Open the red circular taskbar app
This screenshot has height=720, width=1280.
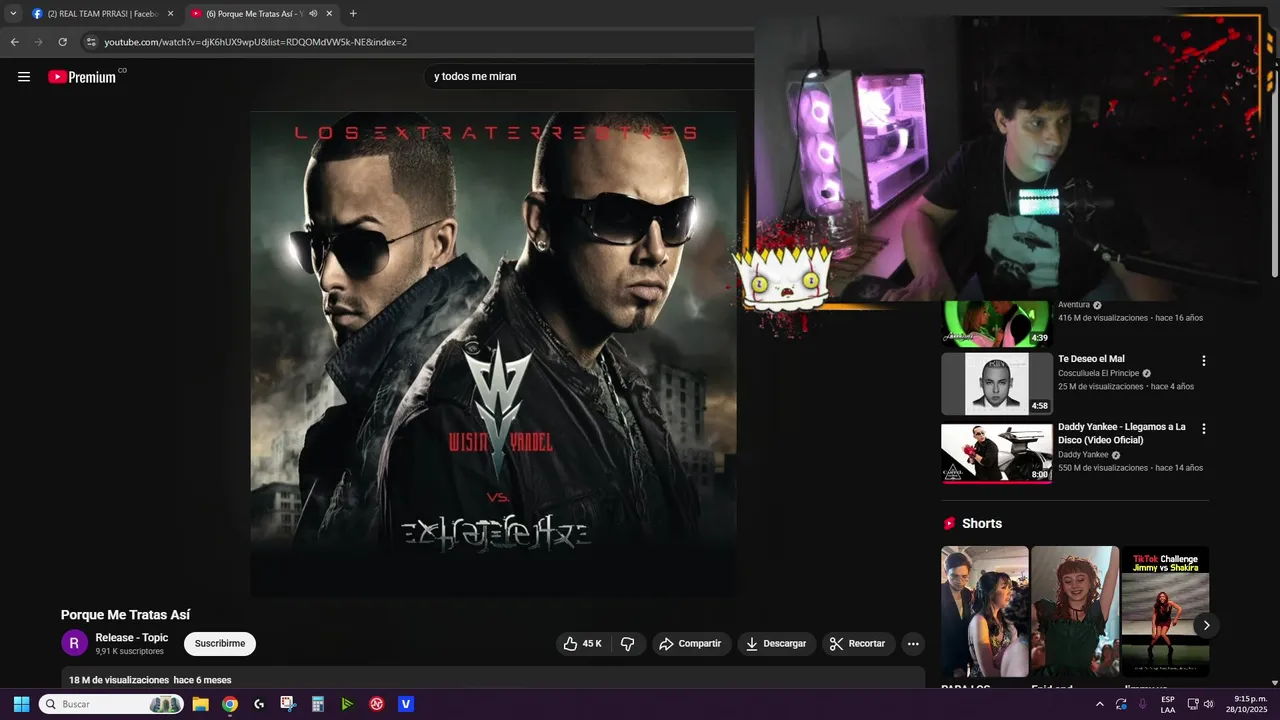[x=377, y=704]
